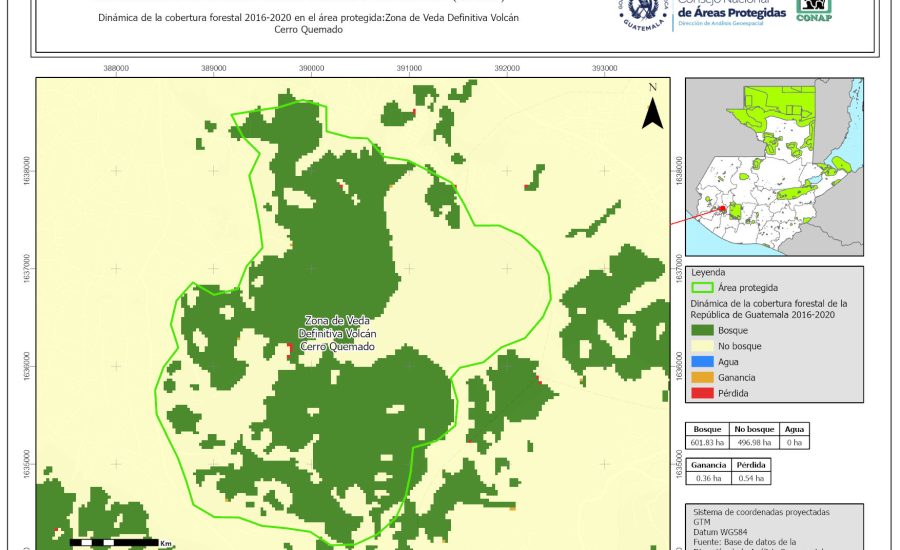Select the pale yellow No bosque swatch

tap(703, 346)
